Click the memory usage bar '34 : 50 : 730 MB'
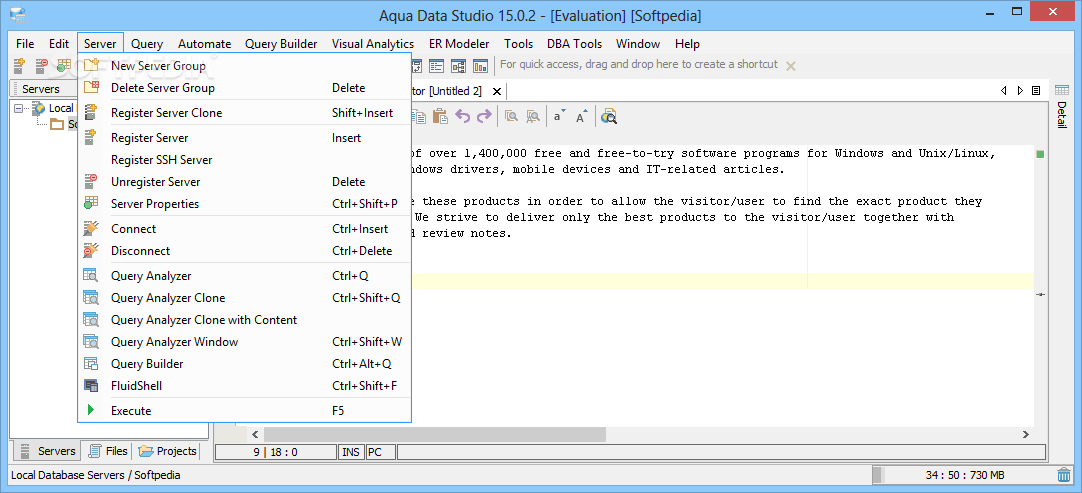Viewport: 1082px width, 493px height. (x=964, y=475)
